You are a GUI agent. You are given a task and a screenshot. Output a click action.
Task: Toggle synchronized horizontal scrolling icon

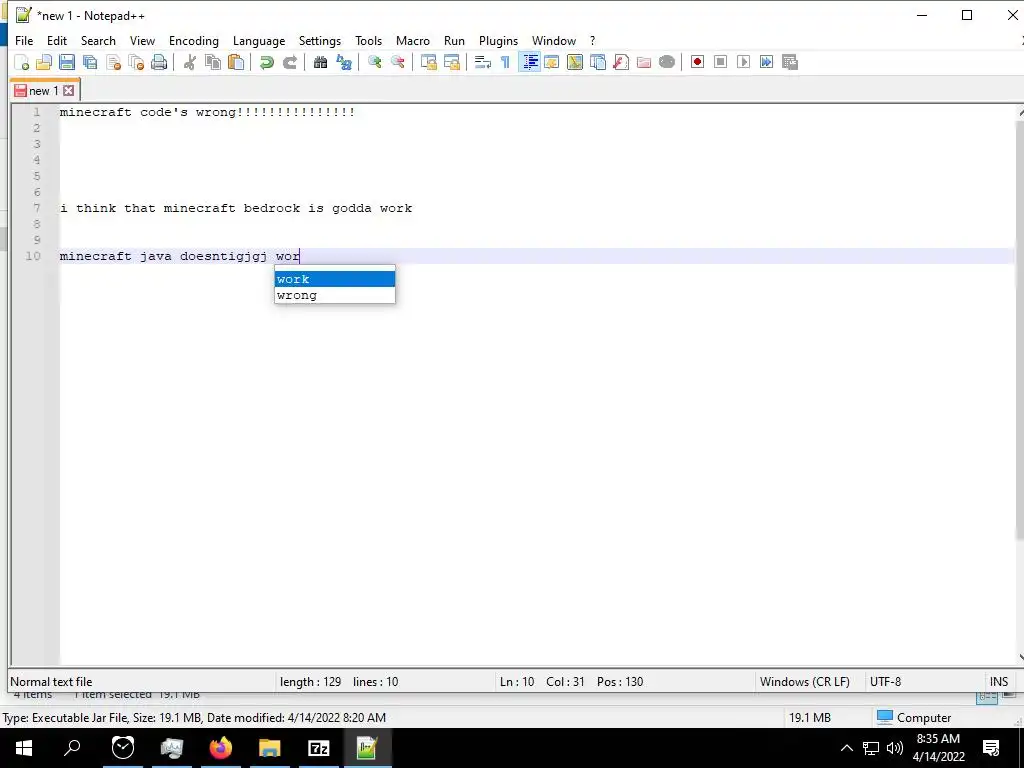451,62
